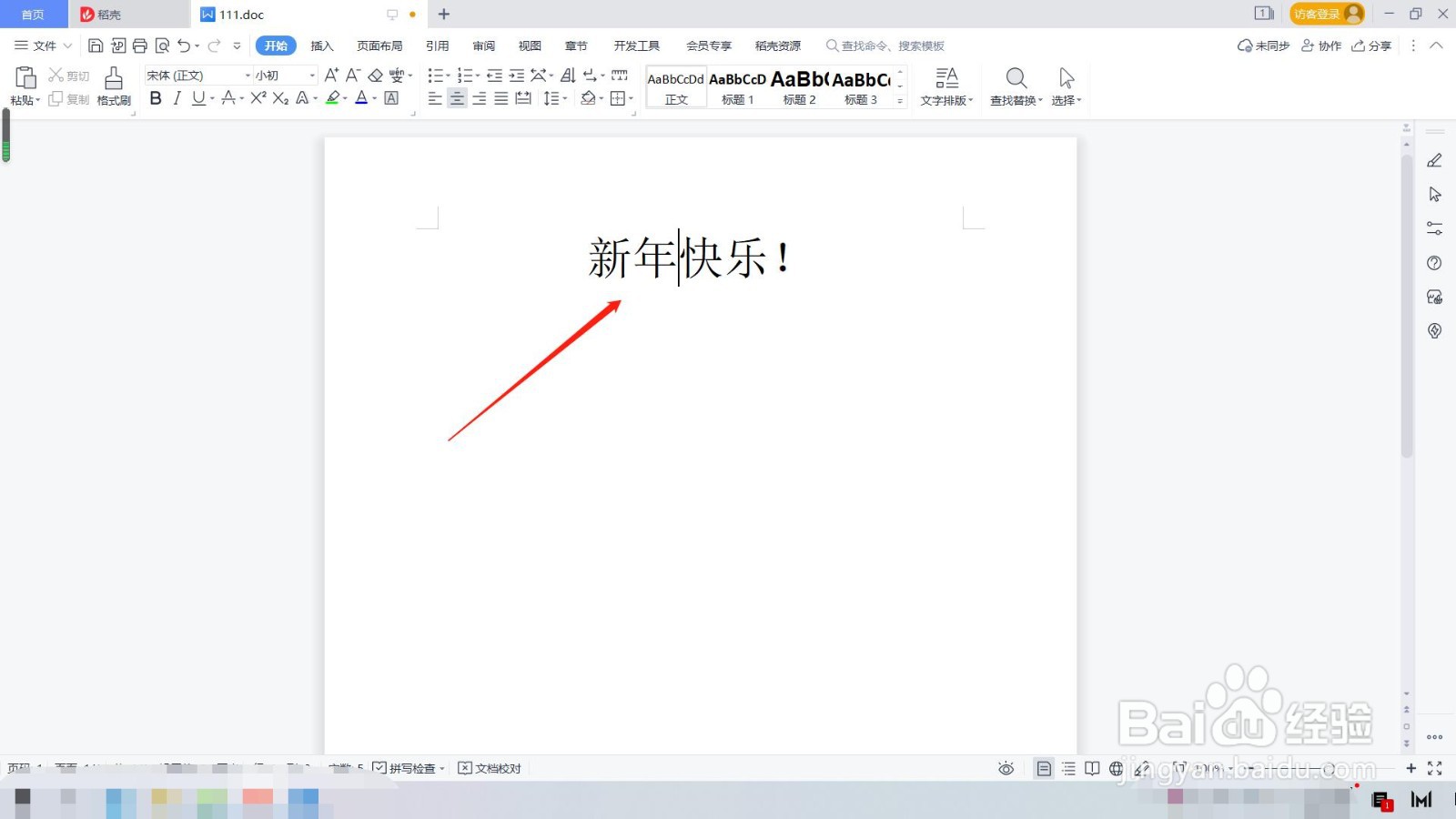The image size is (1456, 819).
Task: Click the text highlight color swatch
Action: pos(332,98)
